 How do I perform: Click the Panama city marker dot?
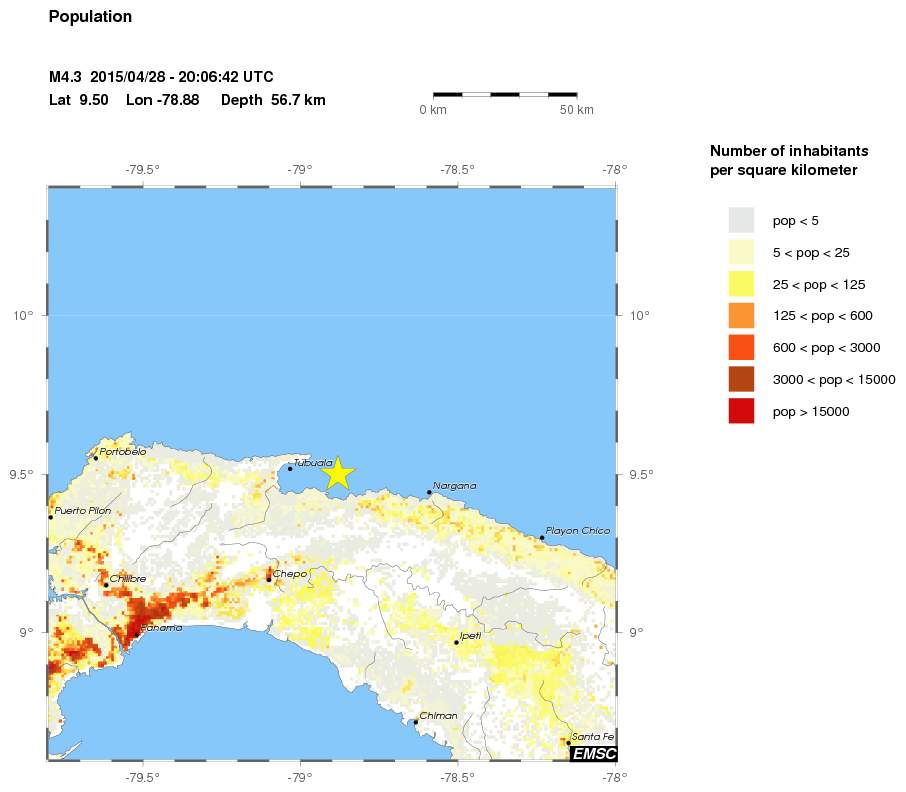pos(136,634)
